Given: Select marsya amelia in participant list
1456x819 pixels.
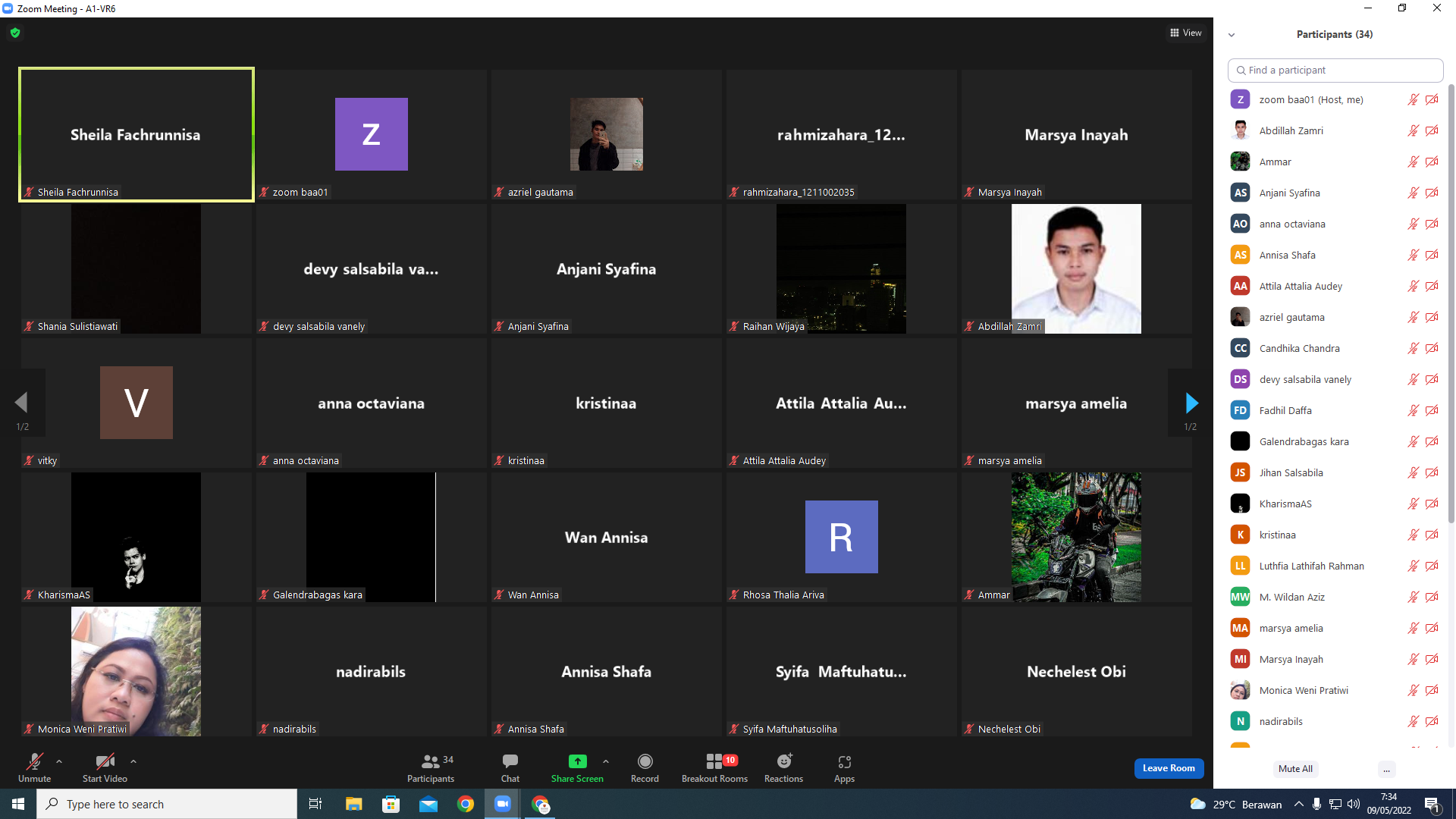Looking at the screenshot, I should [1335, 628].
